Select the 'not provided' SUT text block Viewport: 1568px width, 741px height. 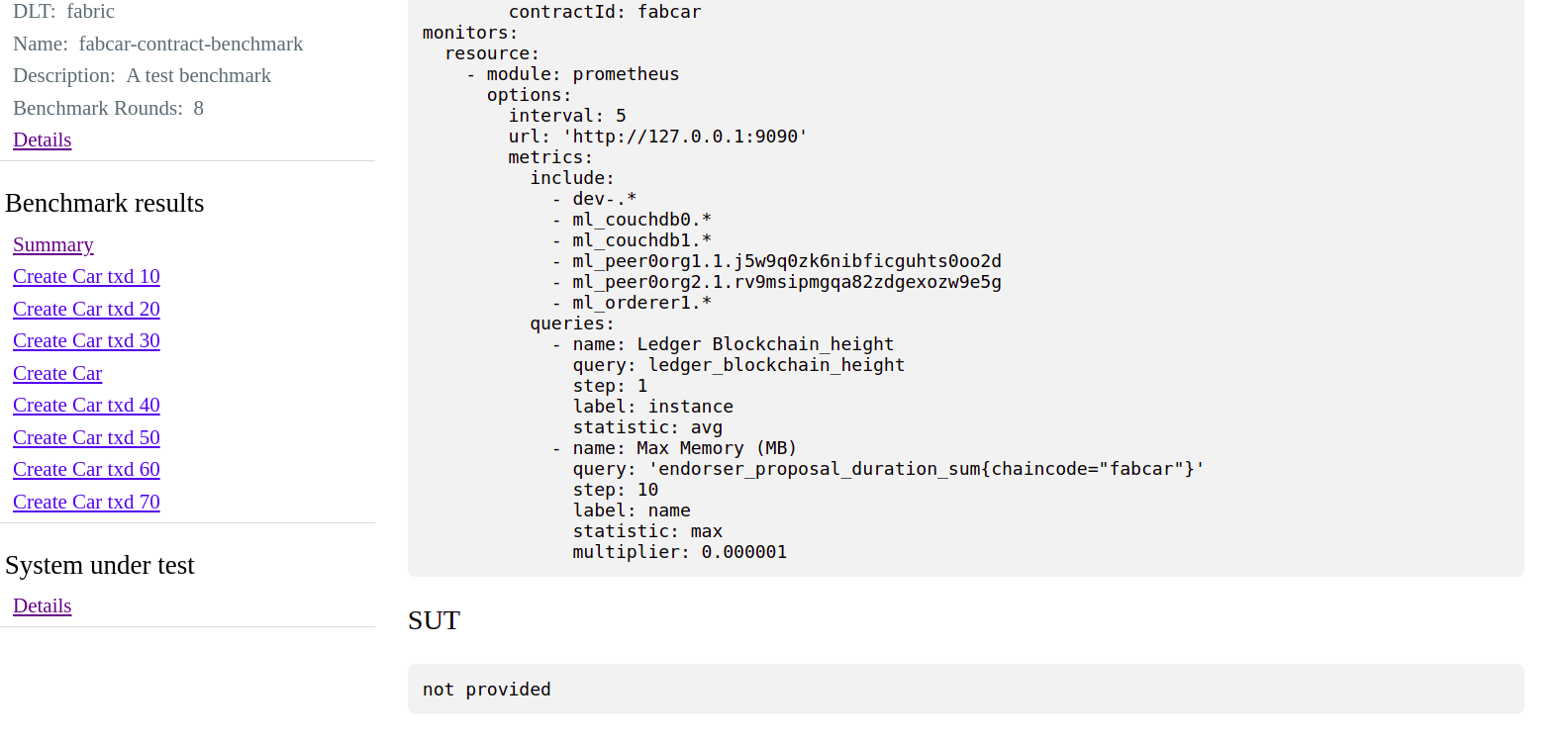click(x=486, y=689)
